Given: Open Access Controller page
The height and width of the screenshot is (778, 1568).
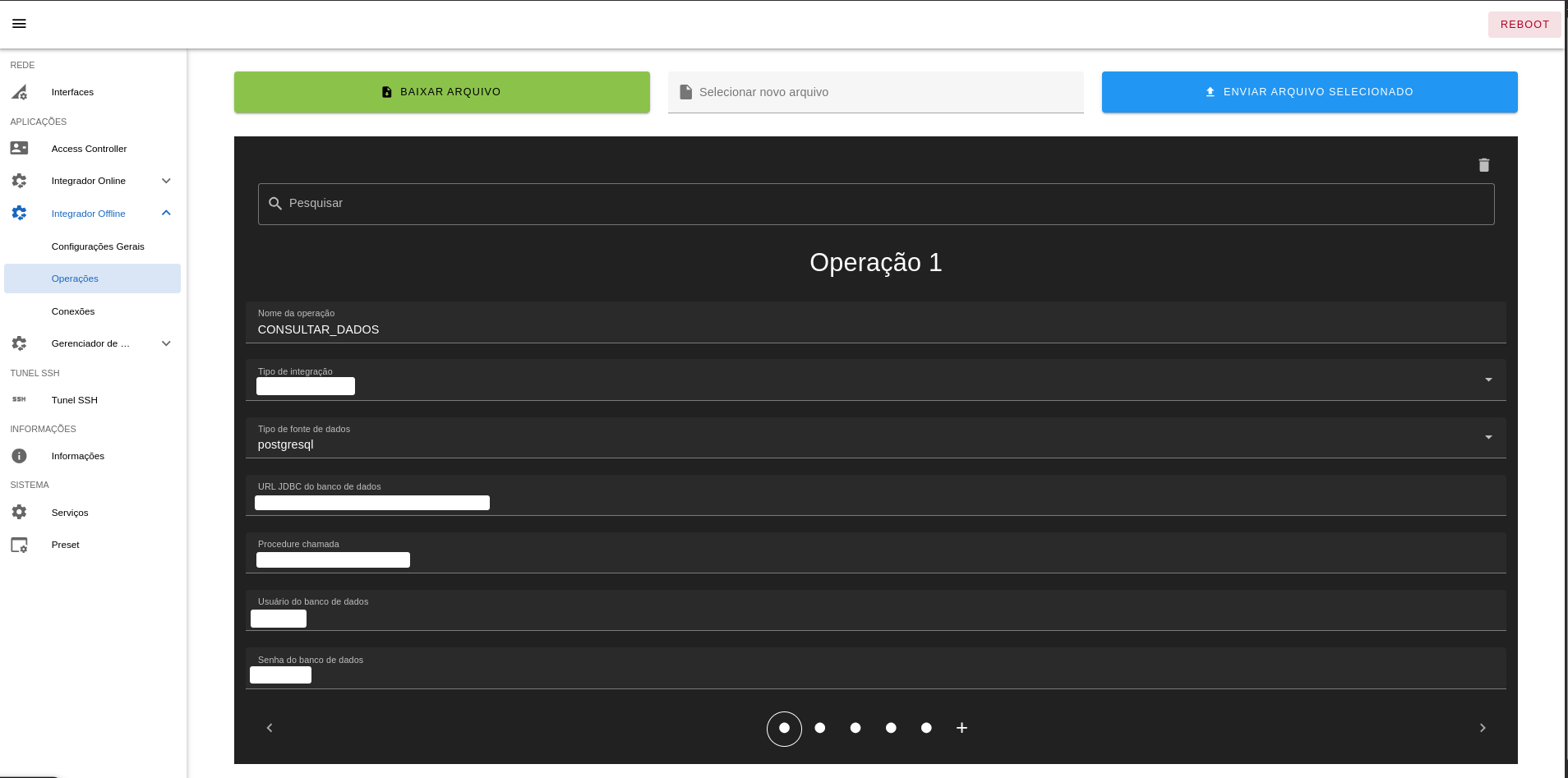Looking at the screenshot, I should pyautogui.click(x=89, y=149).
